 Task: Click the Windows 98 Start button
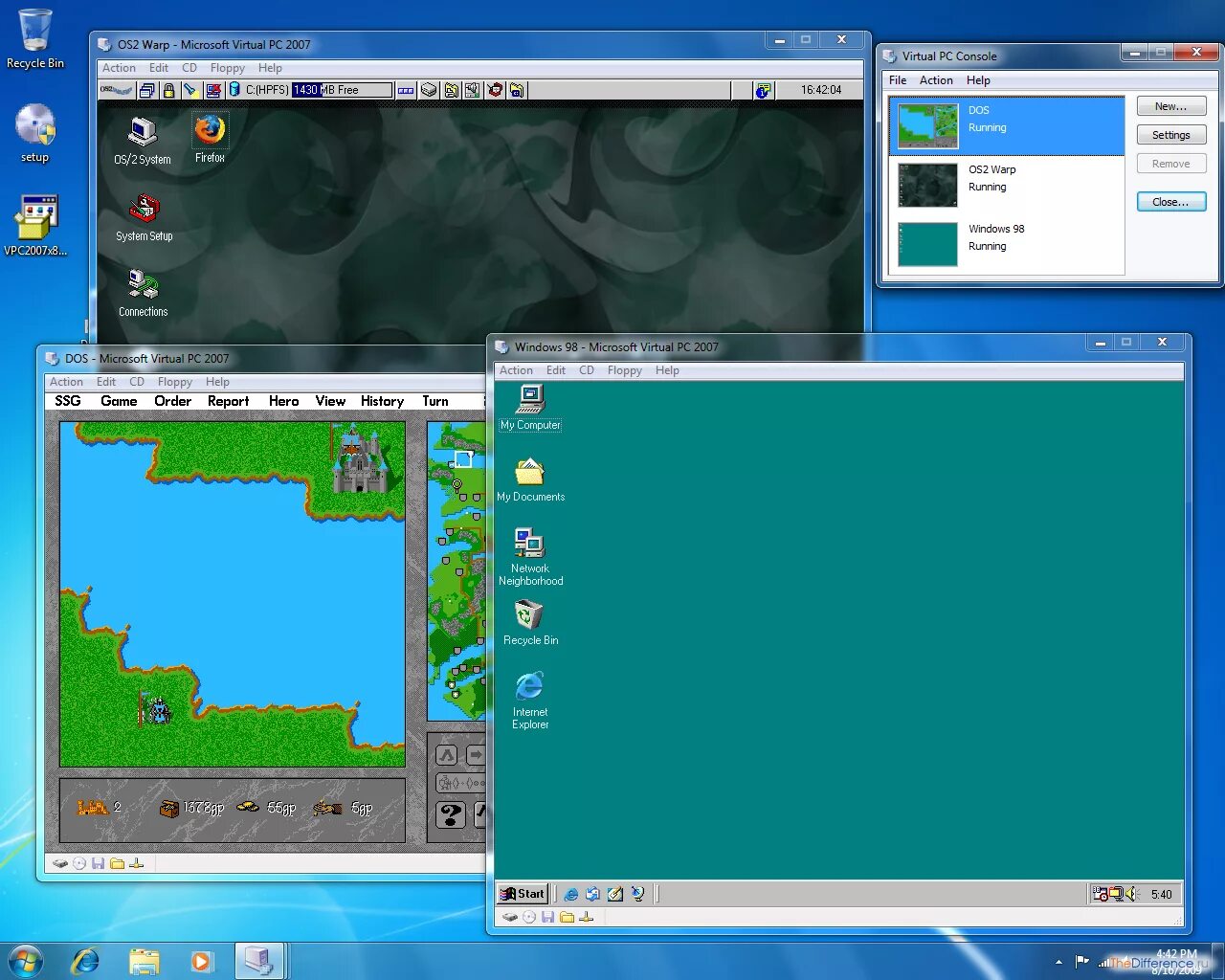tap(523, 894)
